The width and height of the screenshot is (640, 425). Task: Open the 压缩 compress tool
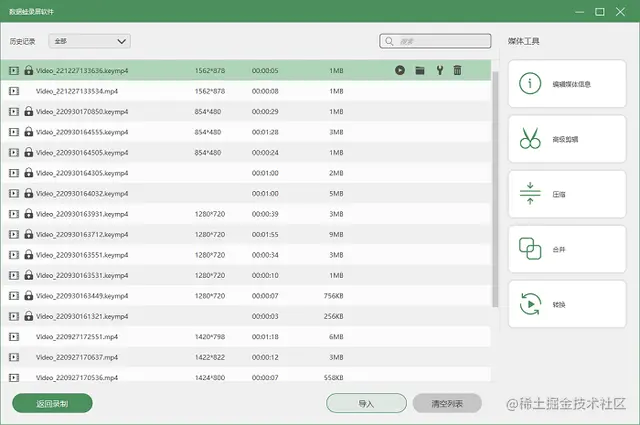567,194
